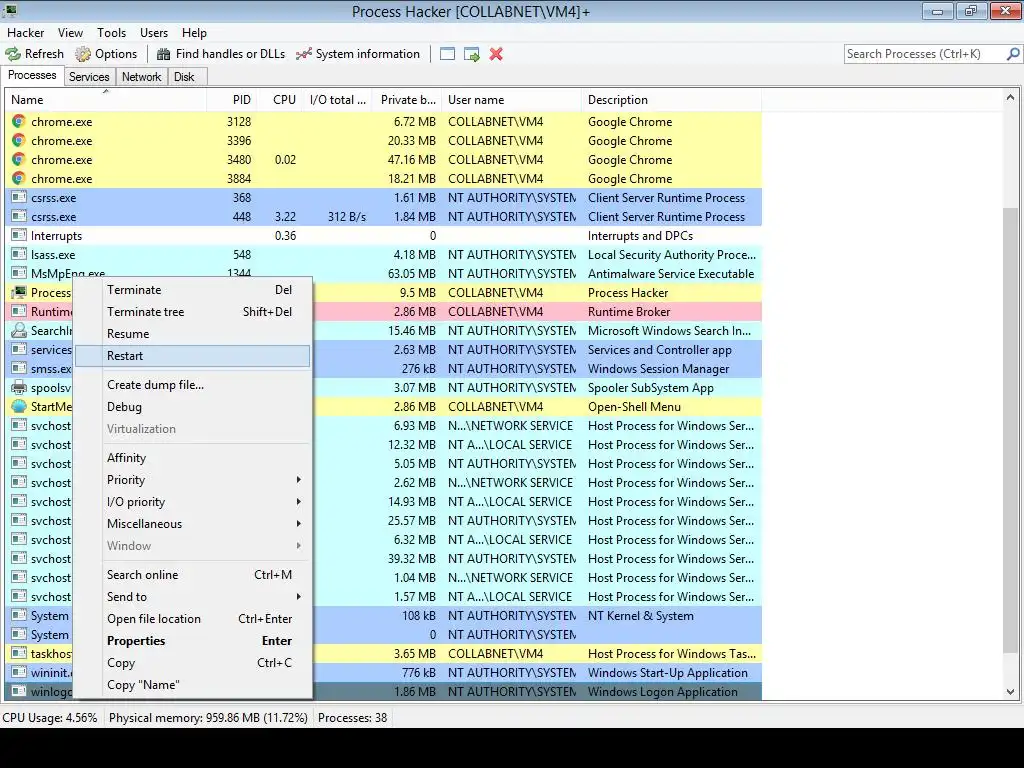Screen dimensions: 1024x768
Task: Sort by the Name column header
Action: tap(106, 100)
